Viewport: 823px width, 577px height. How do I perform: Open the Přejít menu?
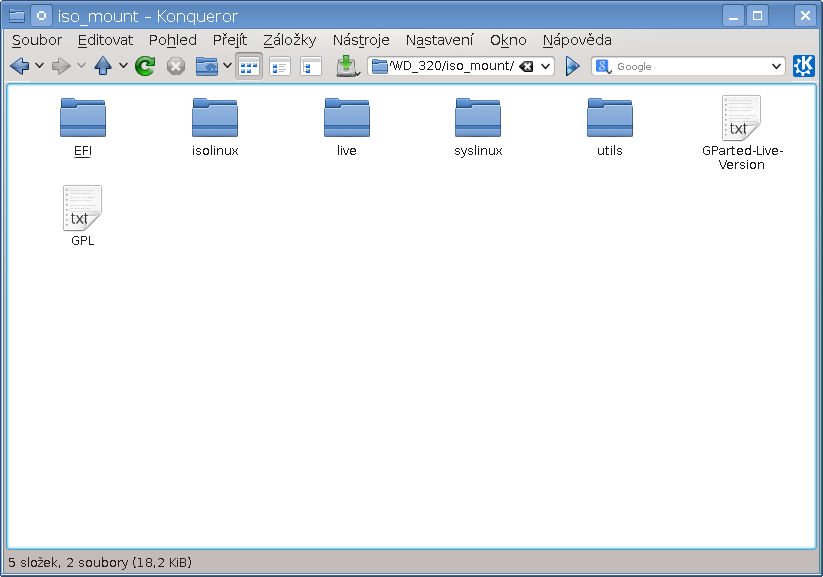pos(230,40)
